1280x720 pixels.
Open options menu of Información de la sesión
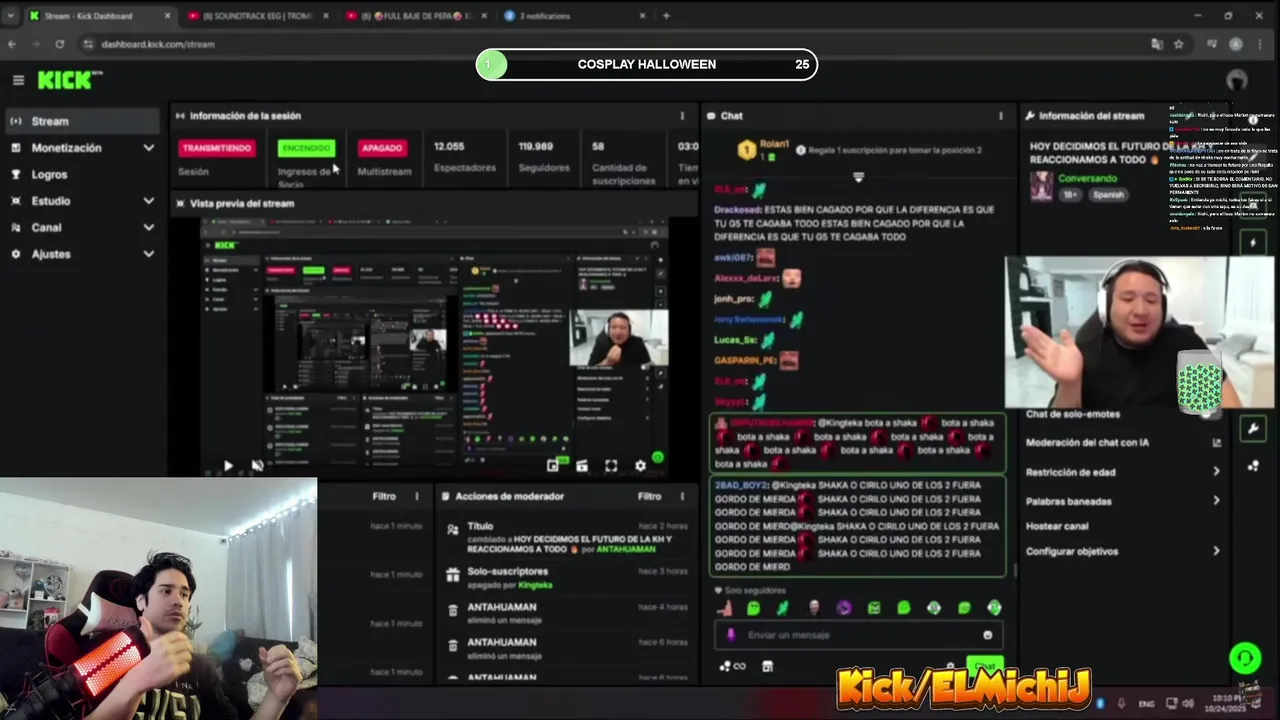coord(682,116)
